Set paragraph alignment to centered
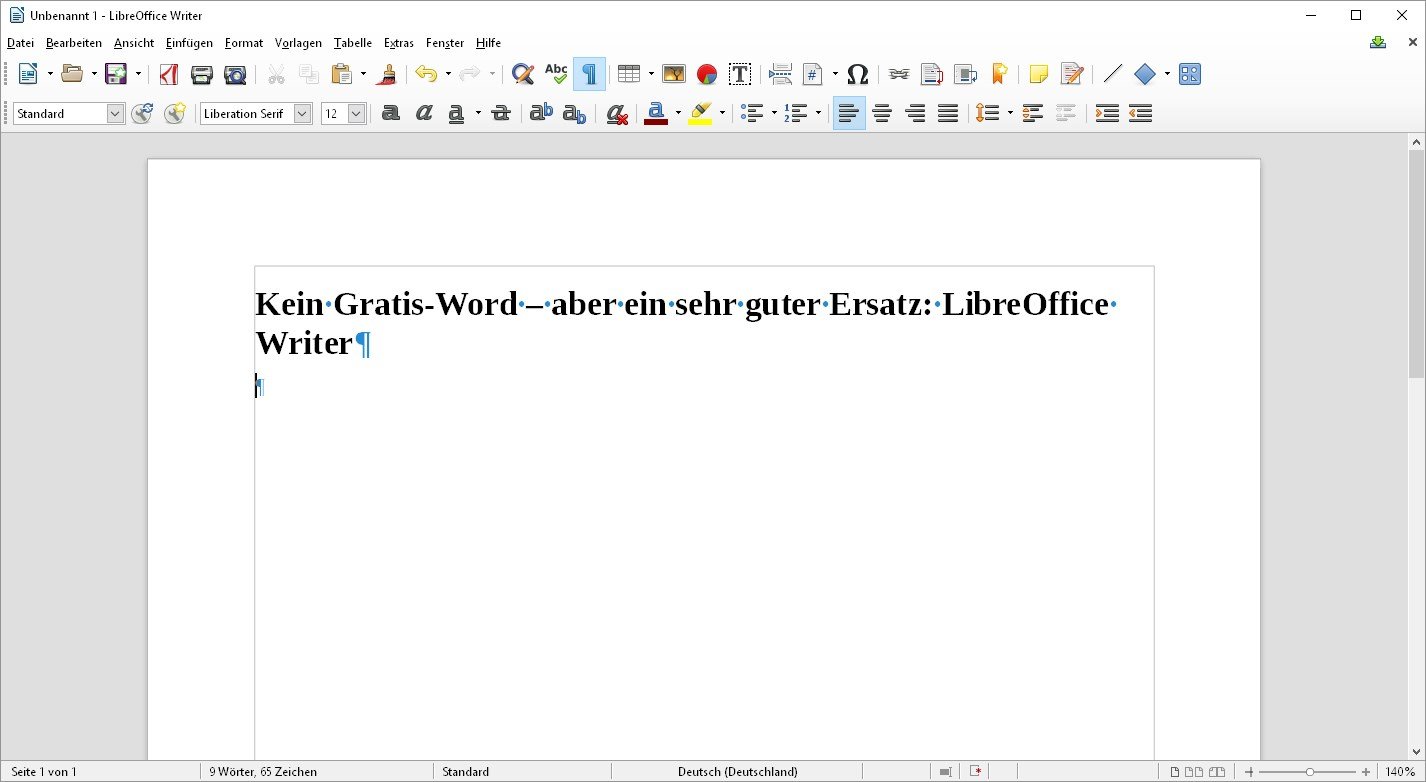This screenshot has height=782, width=1426. click(x=882, y=114)
